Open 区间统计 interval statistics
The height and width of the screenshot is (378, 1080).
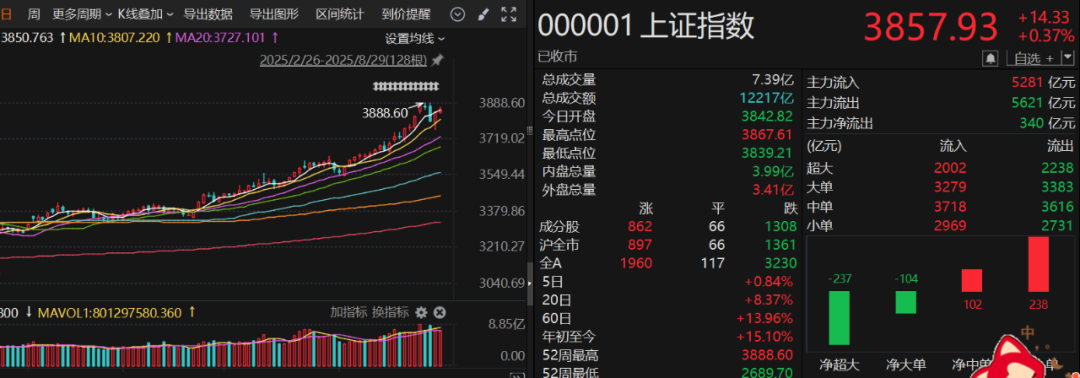coord(340,14)
